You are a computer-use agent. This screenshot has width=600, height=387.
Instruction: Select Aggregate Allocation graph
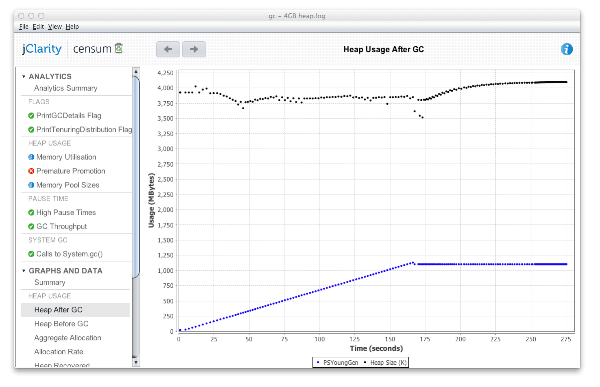click(68, 338)
